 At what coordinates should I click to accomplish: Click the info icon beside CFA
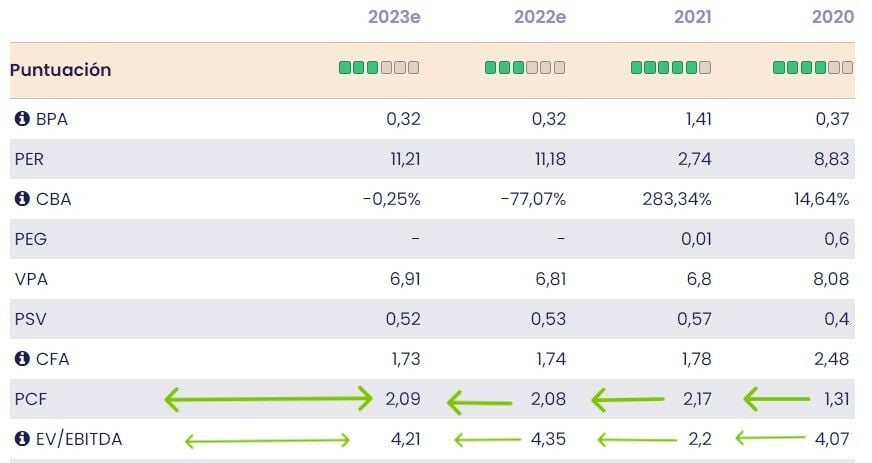point(22,359)
